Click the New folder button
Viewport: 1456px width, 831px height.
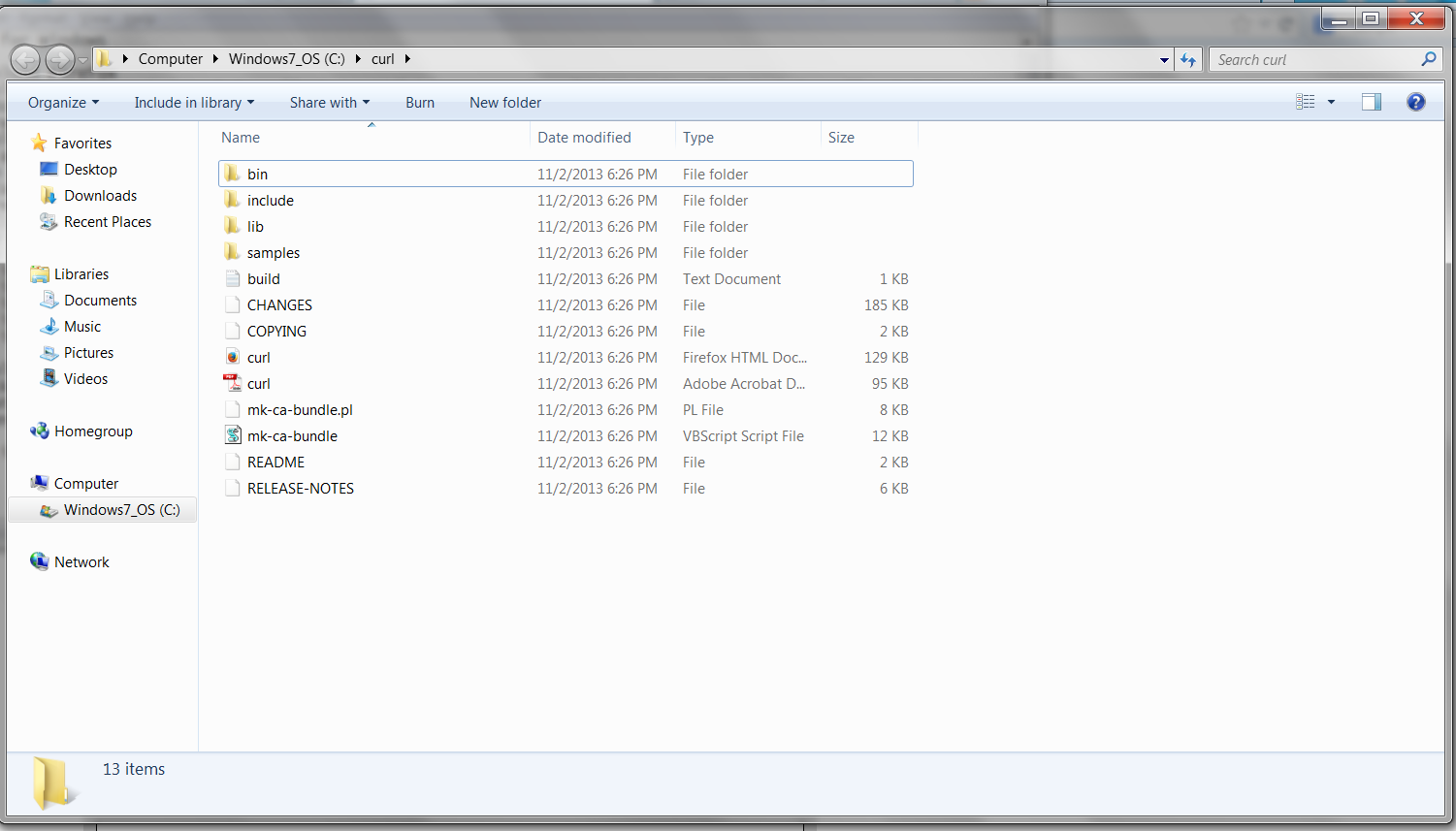505,103
